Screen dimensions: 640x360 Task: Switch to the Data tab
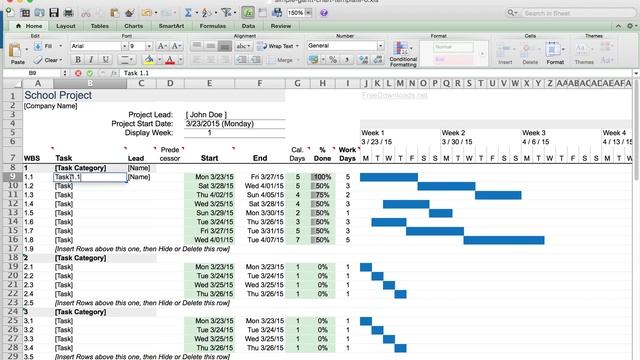click(x=248, y=26)
